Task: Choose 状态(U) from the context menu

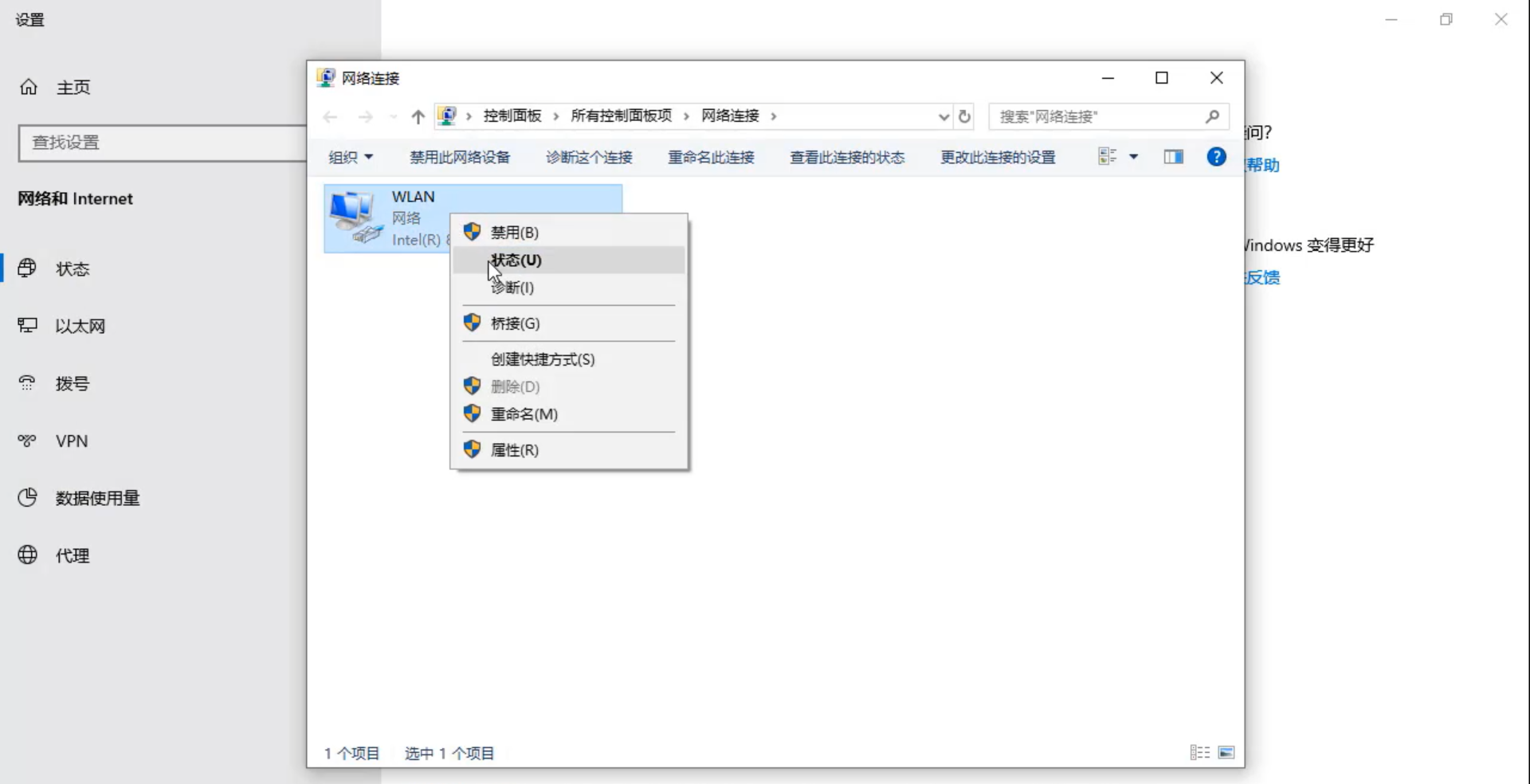Action: tap(516, 261)
